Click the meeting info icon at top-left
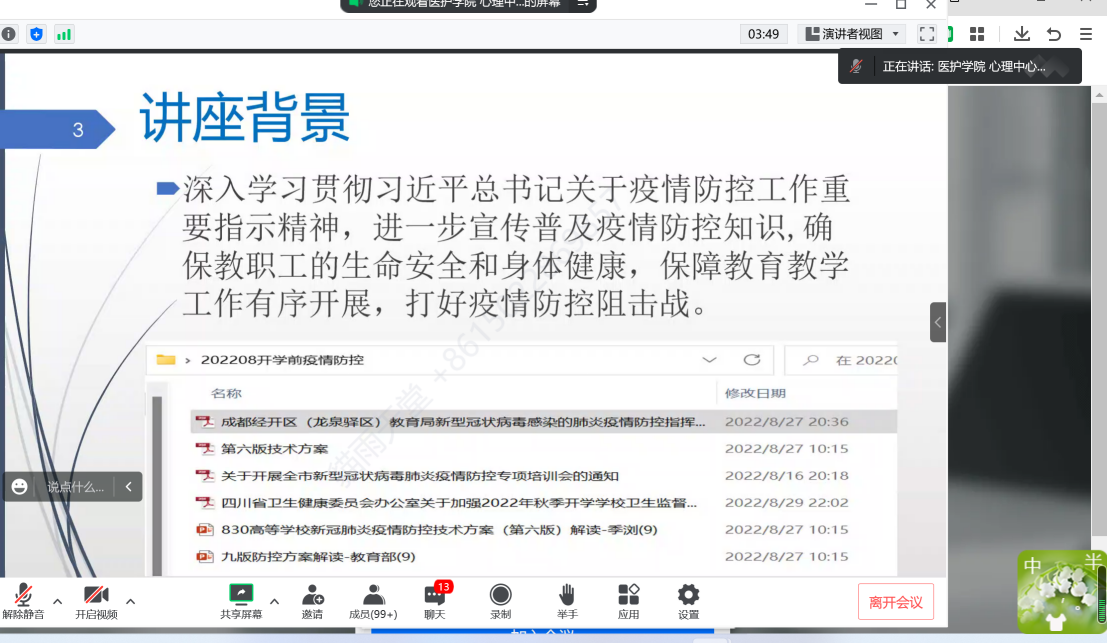 point(9,34)
